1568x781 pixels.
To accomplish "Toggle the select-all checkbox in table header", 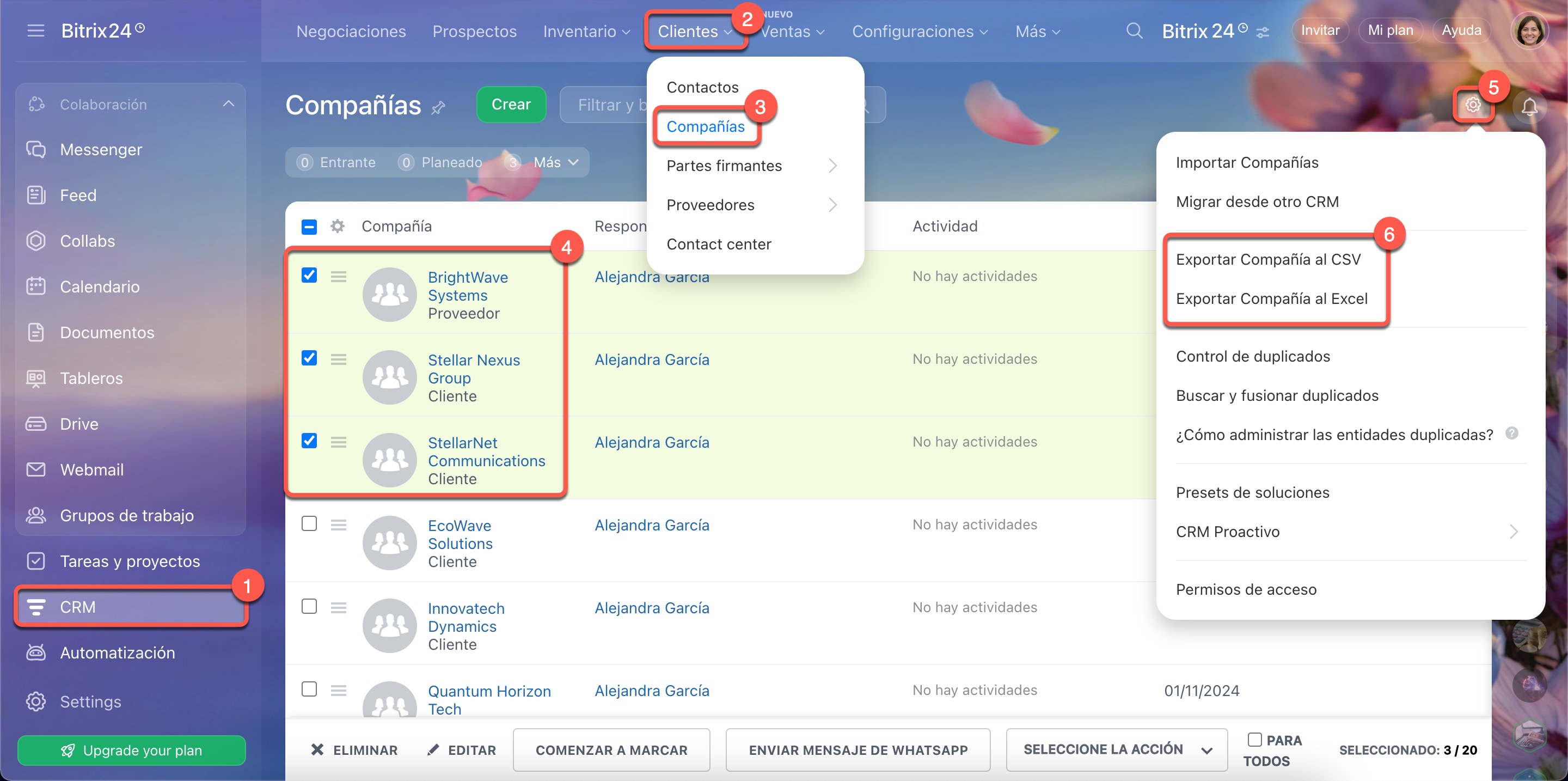I will [309, 227].
